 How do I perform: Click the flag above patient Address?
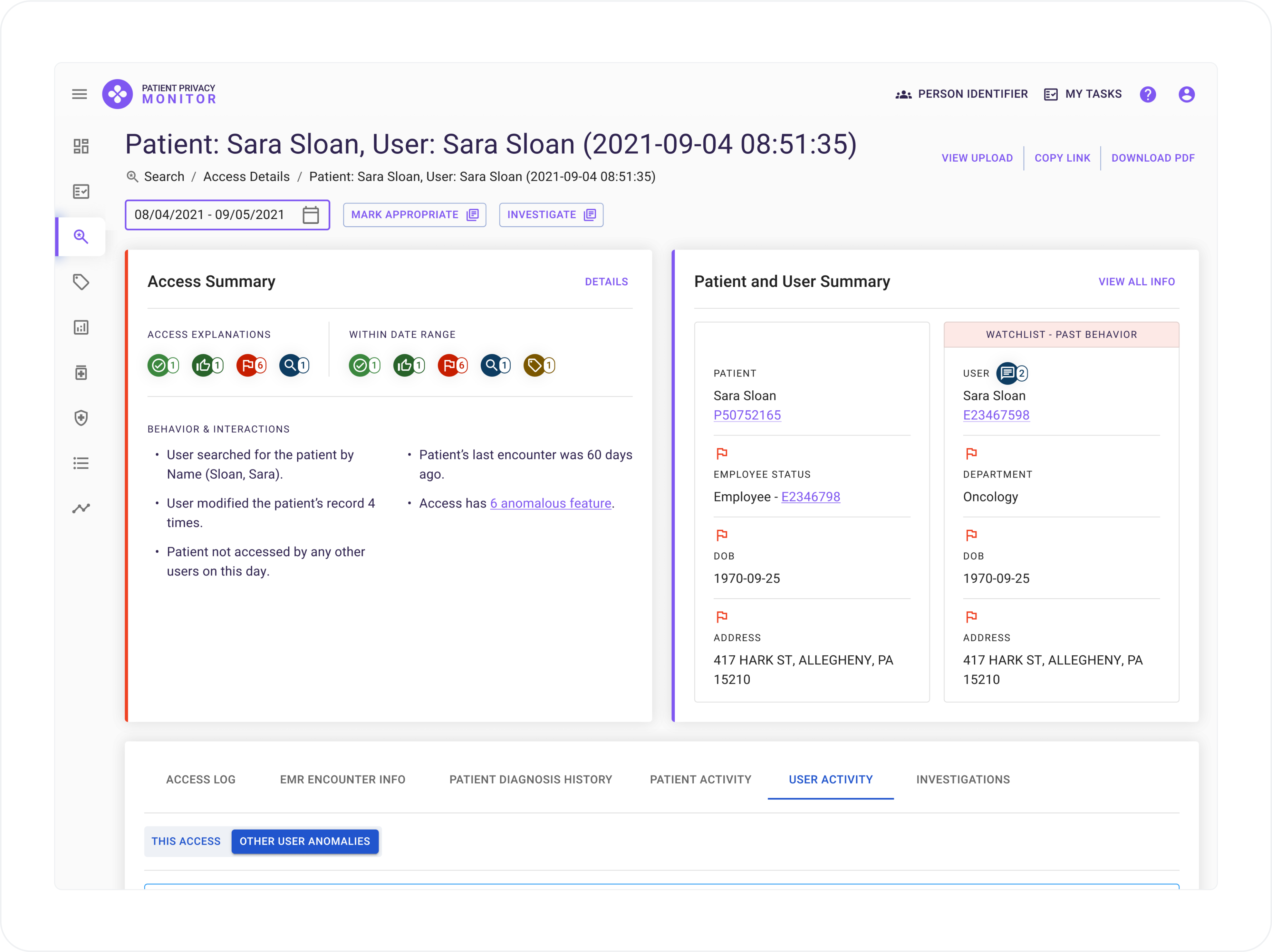[x=722, y=617]
